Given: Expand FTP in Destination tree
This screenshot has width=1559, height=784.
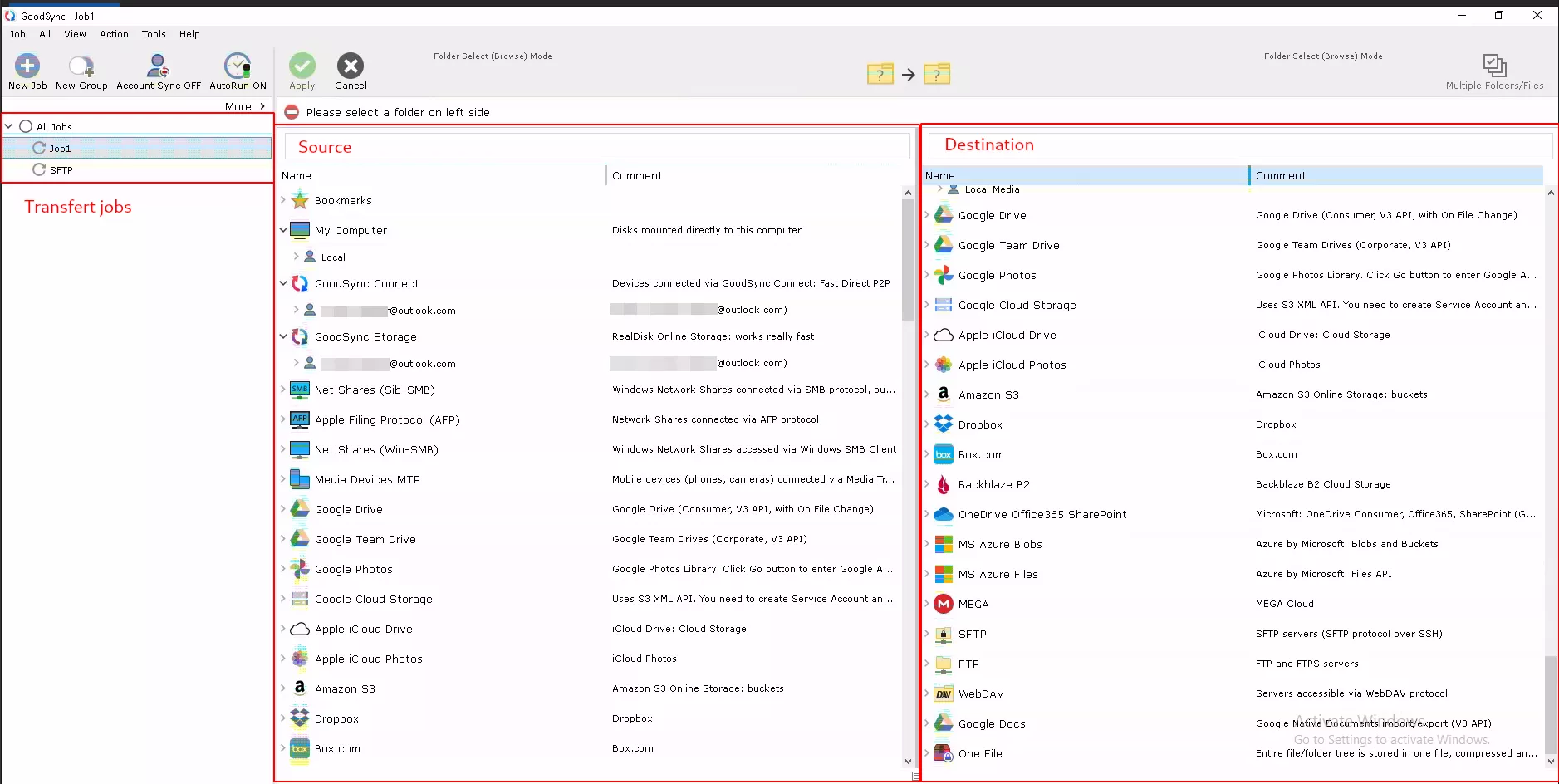Looking at the screenshot, I should click(x=927, y=664).
